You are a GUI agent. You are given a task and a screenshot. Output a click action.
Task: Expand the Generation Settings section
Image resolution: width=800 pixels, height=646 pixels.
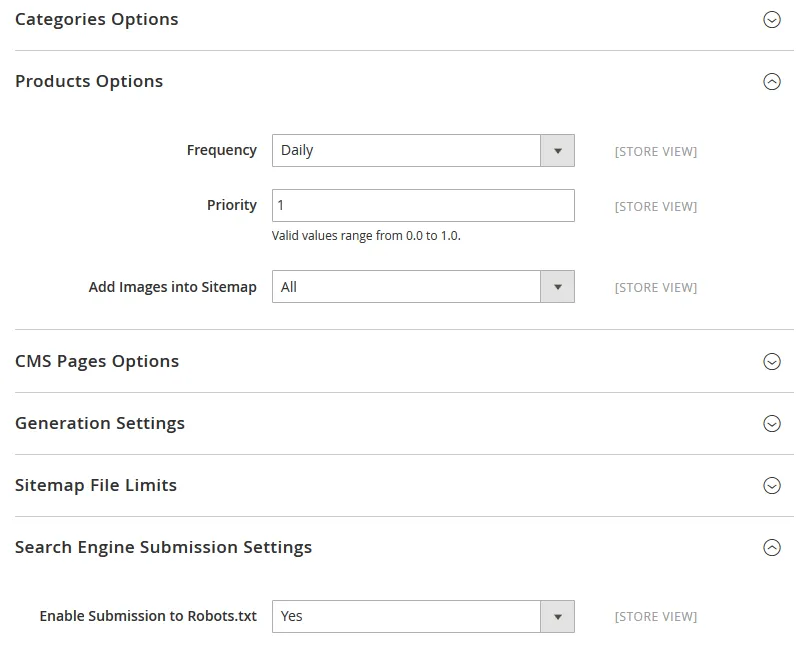click(x=99, y=423)
